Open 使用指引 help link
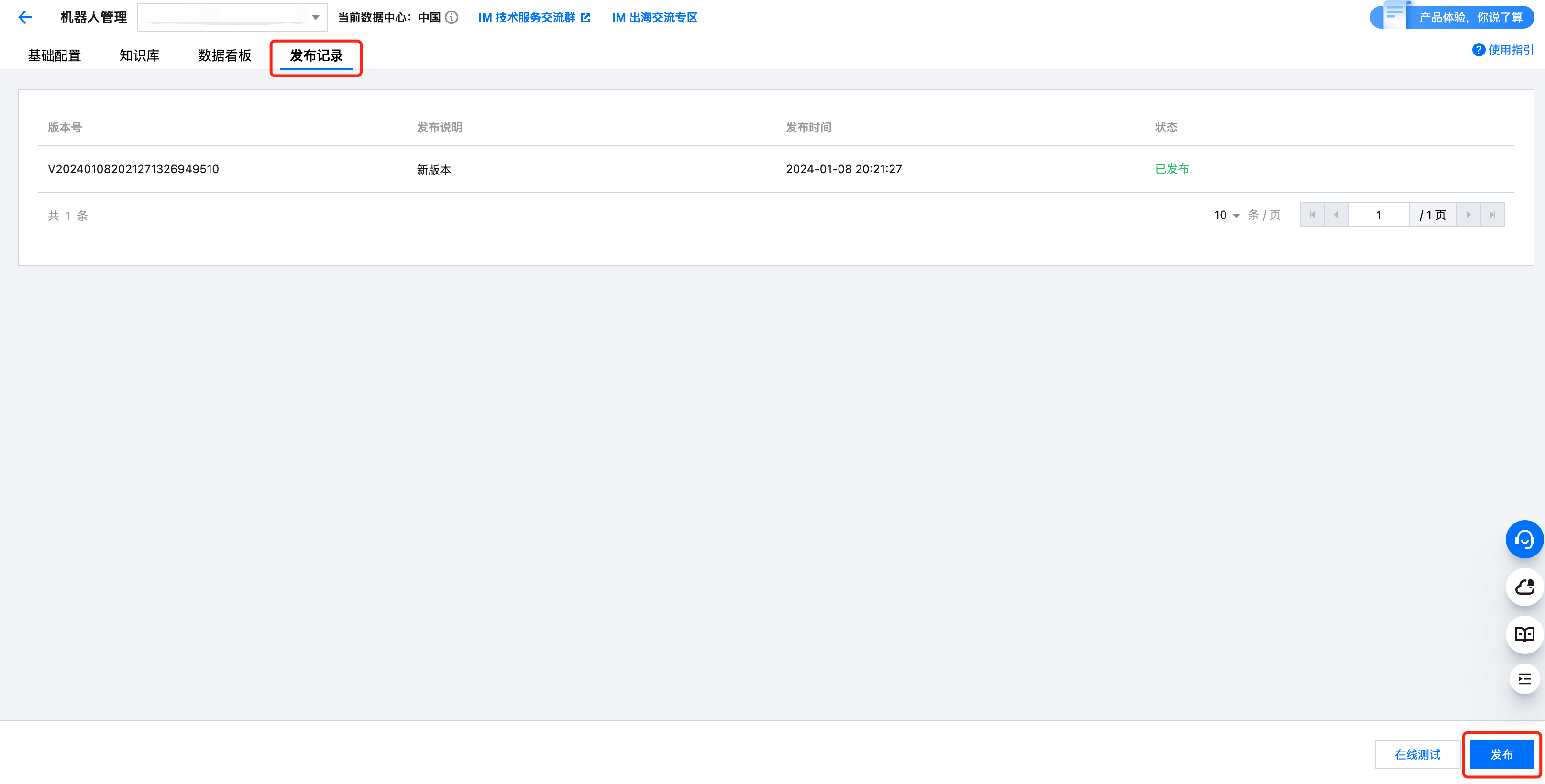Screen dimensions: 1545x784 pos(1502,50)
